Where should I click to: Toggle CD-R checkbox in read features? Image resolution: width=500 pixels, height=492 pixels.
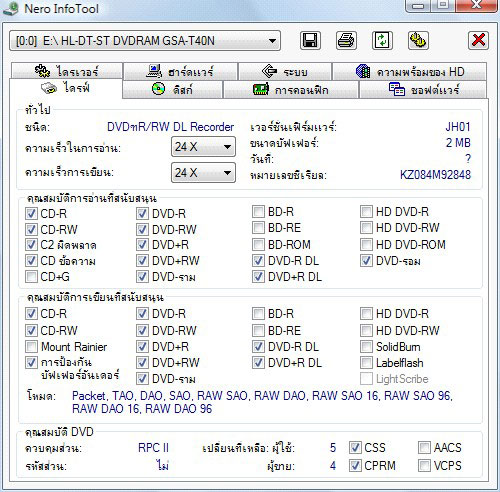tap(31, 213)
